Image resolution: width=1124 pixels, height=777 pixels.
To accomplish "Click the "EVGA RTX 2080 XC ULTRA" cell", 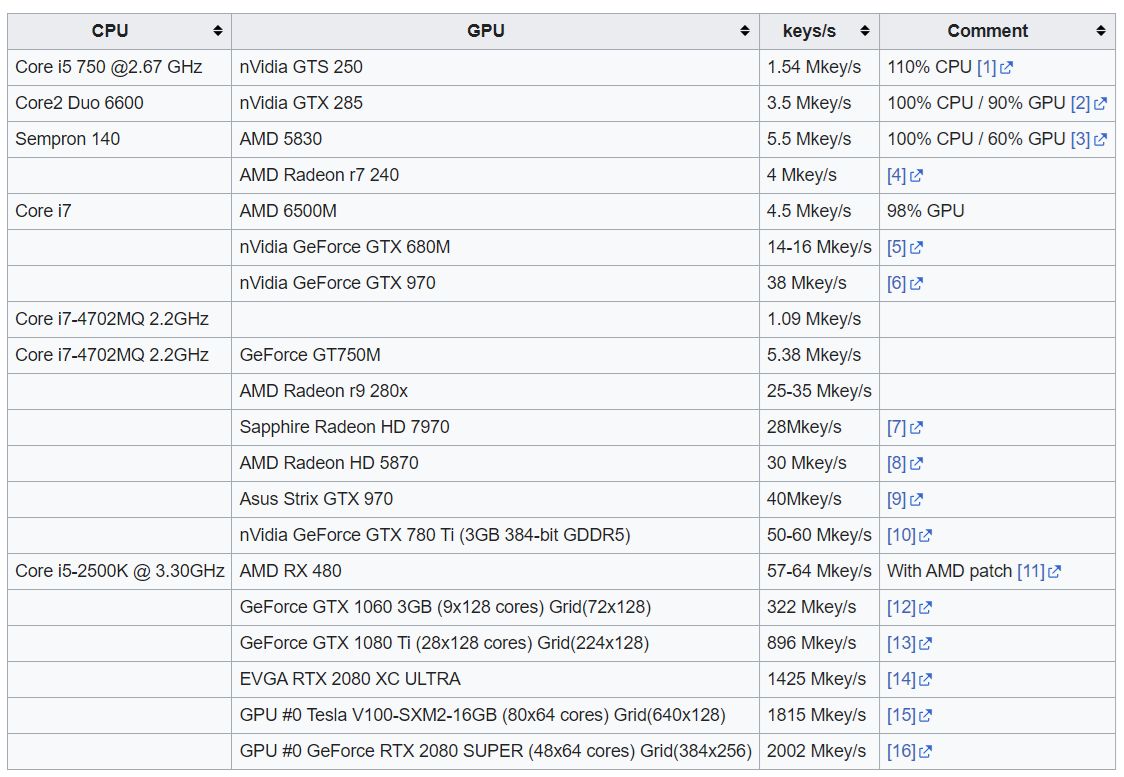I will [x=495, y=679].
